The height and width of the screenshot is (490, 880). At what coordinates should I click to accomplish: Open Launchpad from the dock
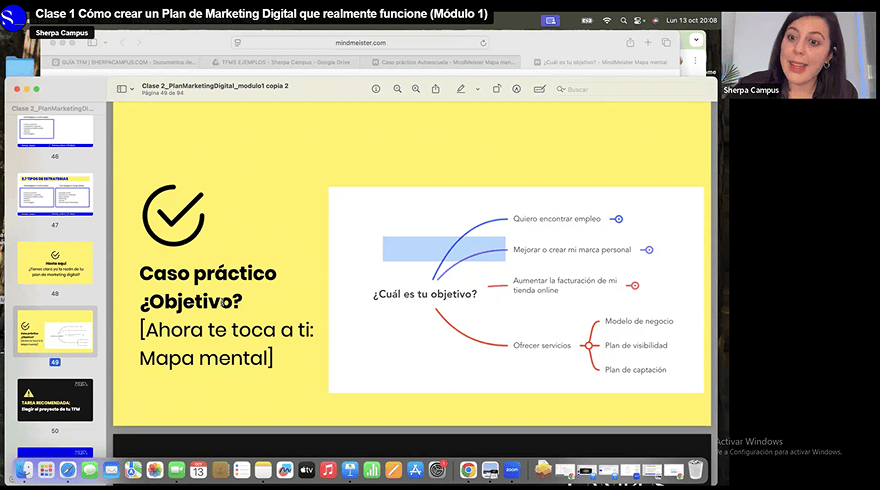coord(46,470)
